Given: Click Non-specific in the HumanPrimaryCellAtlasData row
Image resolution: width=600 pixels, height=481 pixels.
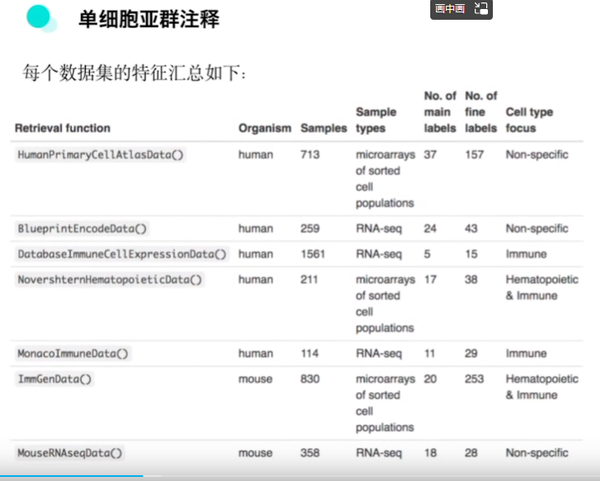Looking at the screenshot, I should [537, 155].
